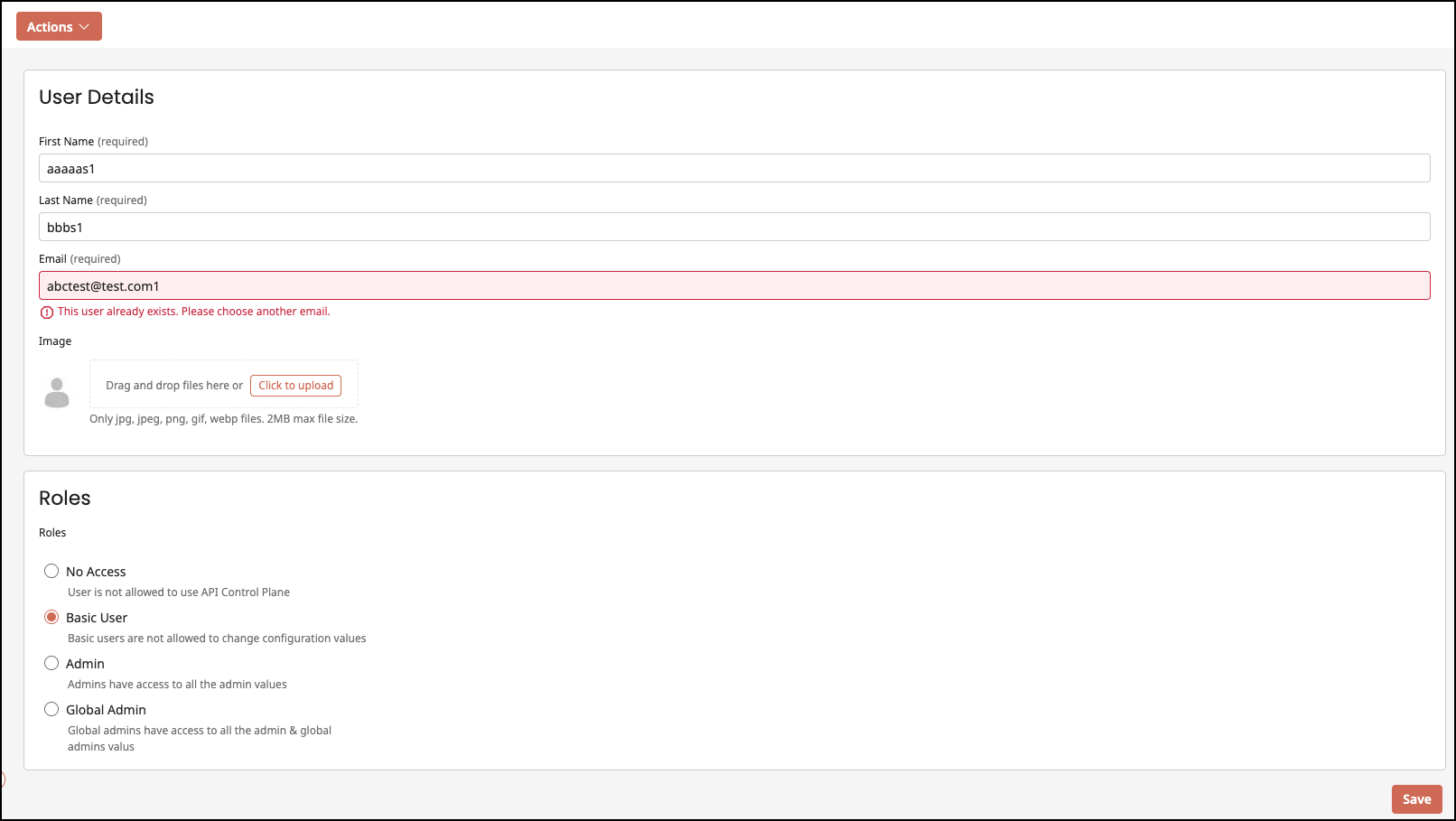Click the 'Click to upload' button

click(295, 386)
